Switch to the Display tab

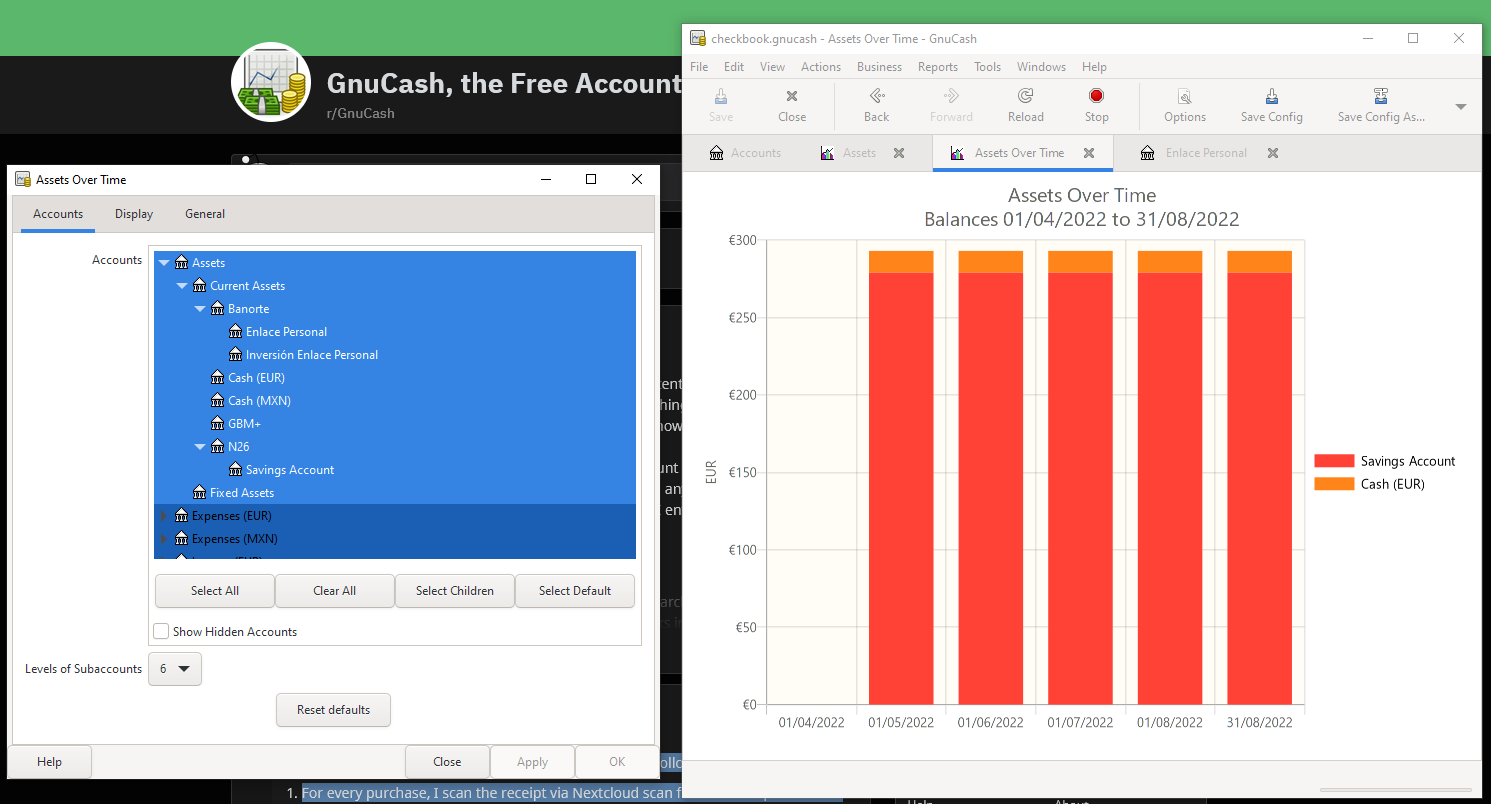point(134,214)
